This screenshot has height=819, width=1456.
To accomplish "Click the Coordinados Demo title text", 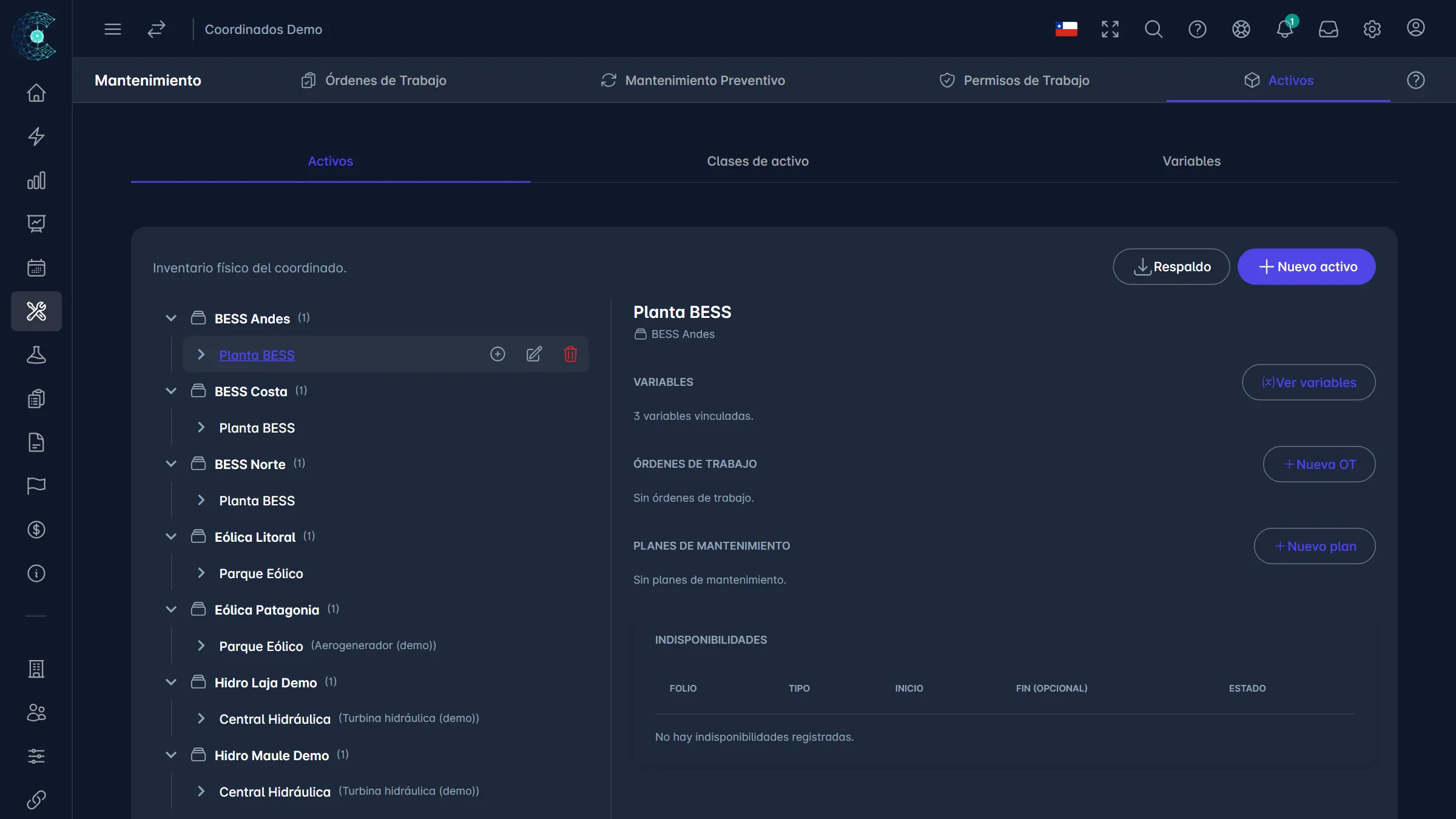I will coord(263,29).
